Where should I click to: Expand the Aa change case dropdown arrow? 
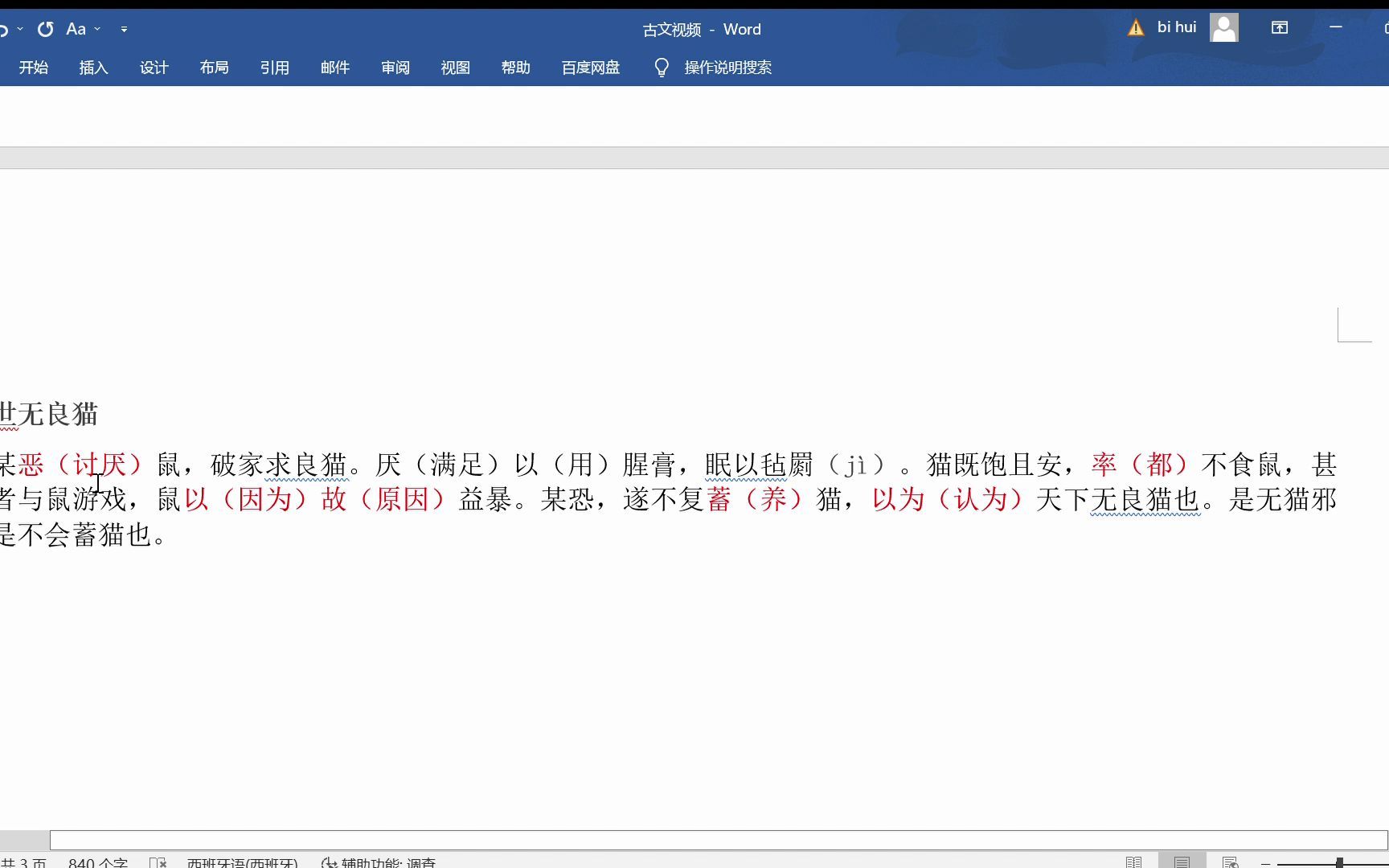pyautogui.click(x=97, y=29)
